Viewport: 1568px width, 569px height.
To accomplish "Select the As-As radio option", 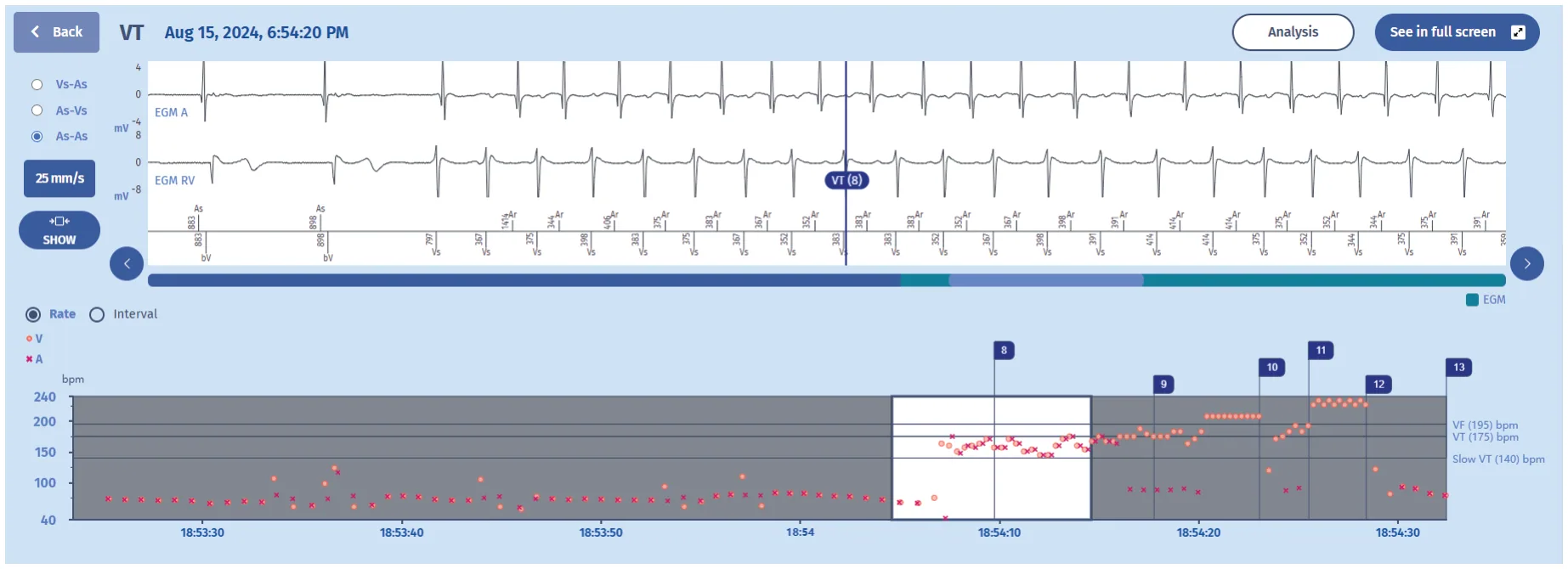I will [37, 136].
